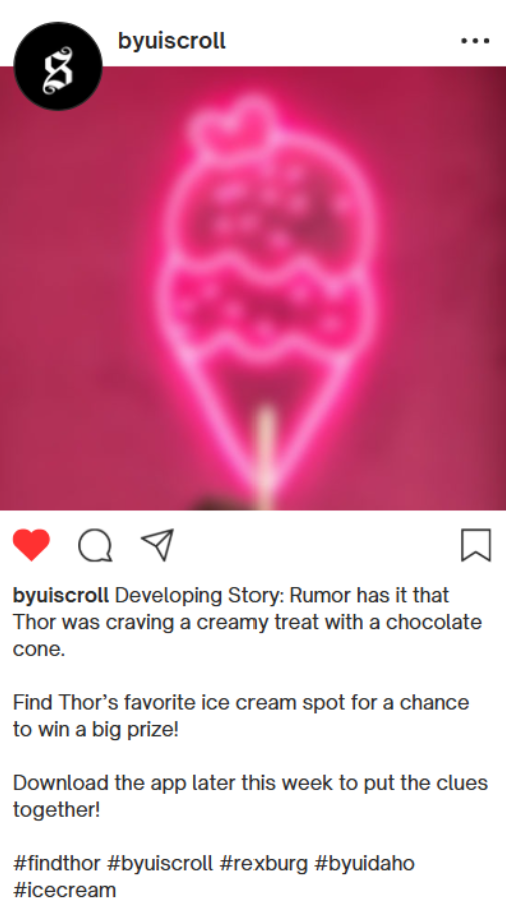
Task: Open byuiscroll username in post header
Action: pos(172,41)
